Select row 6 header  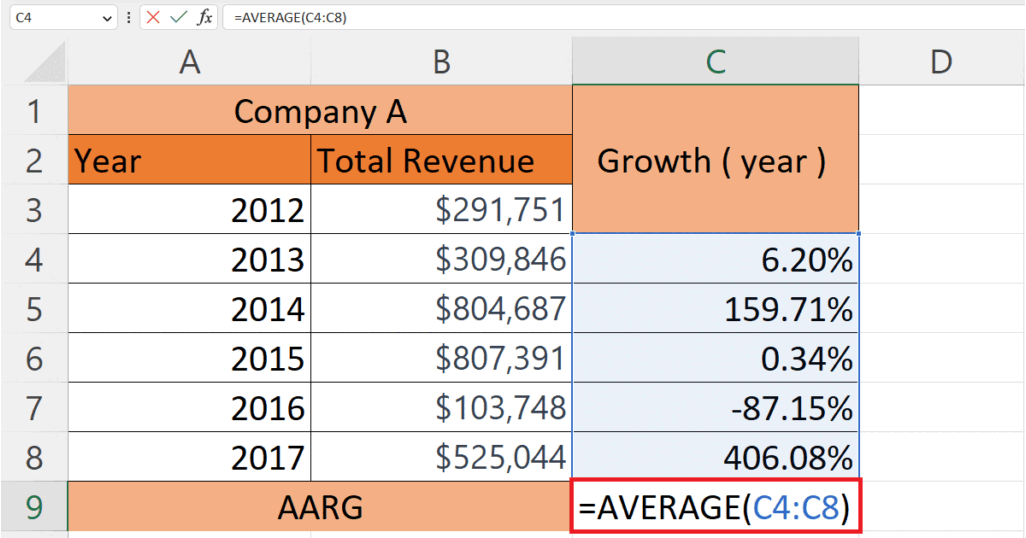point(34,358)
